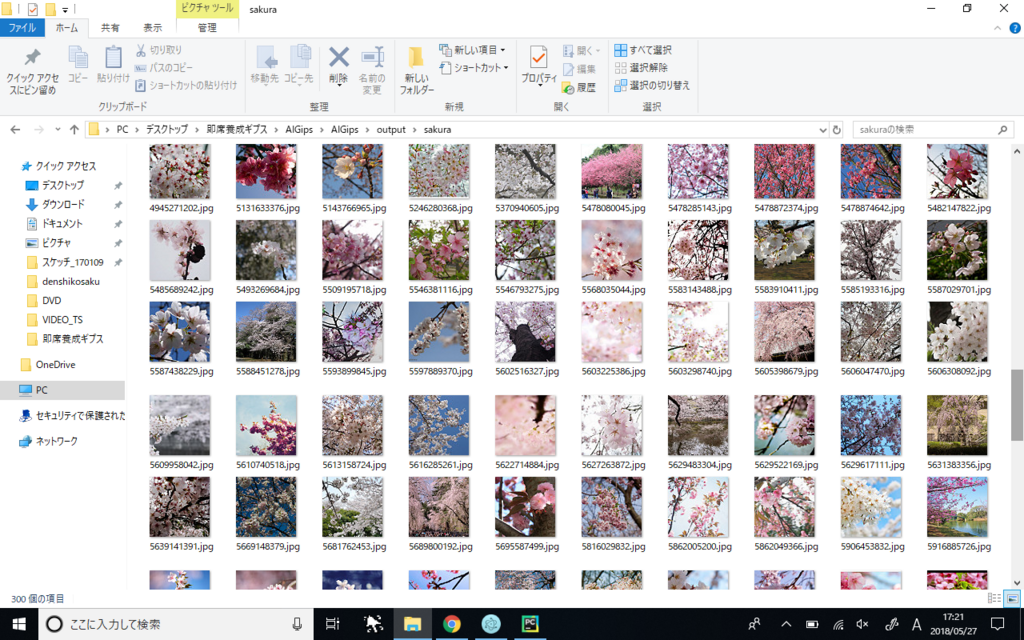Open Task View on taskbar
The height and width of the screenshot is (640, 1024).
[x=332, y=624]
